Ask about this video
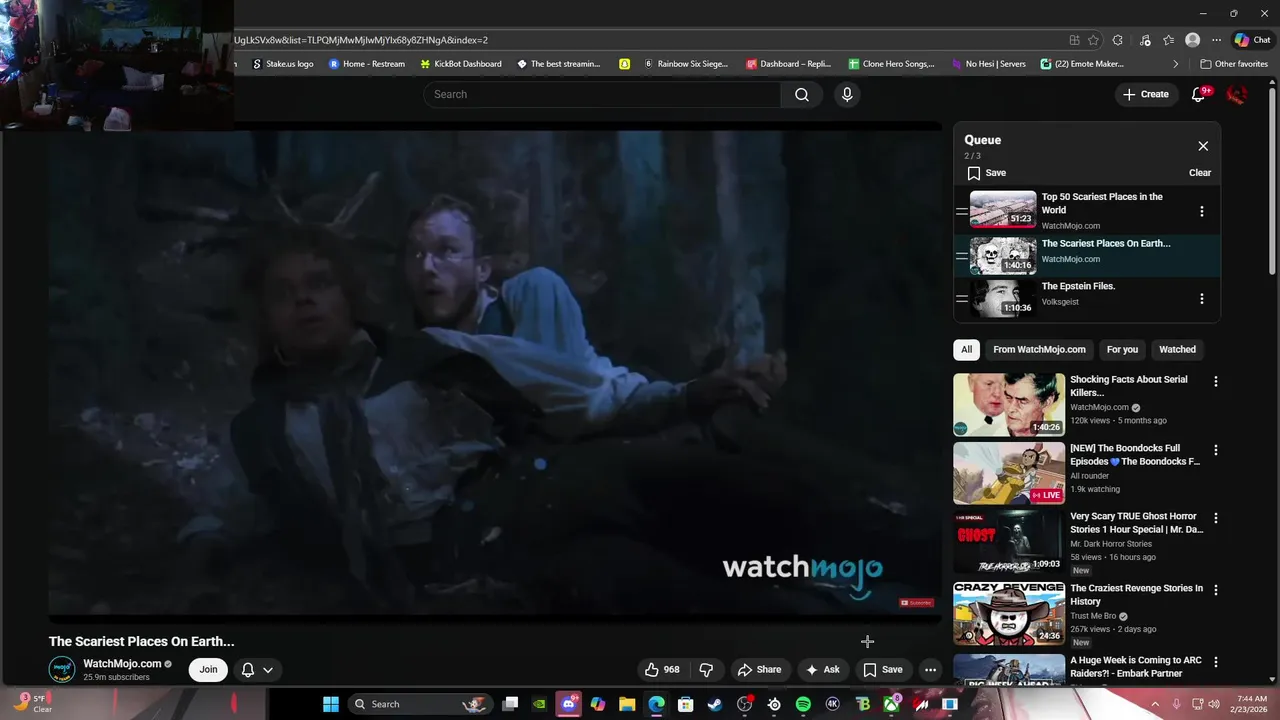This screenshot has width=1280, height=720. point(823,670)
